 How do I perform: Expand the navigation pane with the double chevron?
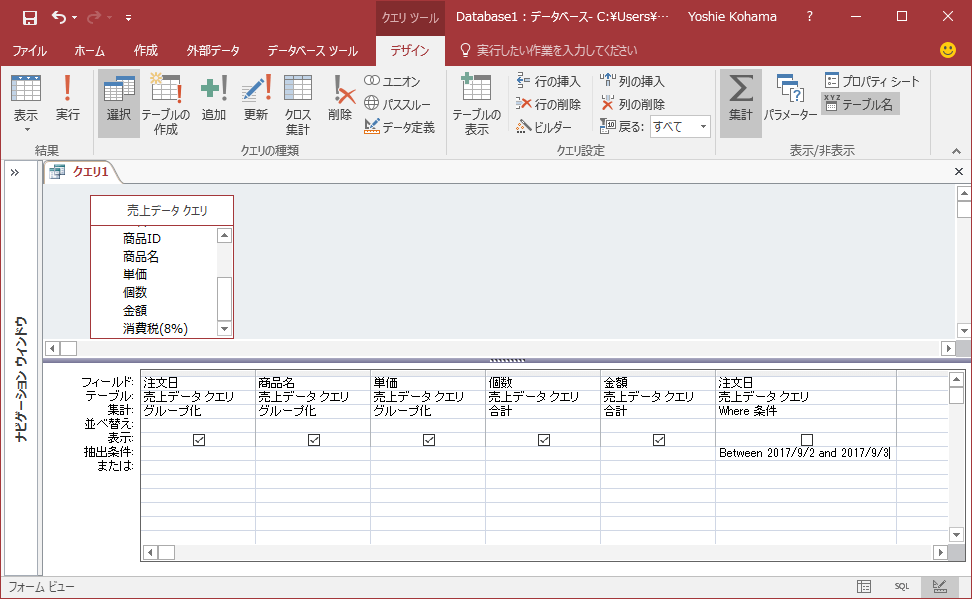(x=14, y=172)
